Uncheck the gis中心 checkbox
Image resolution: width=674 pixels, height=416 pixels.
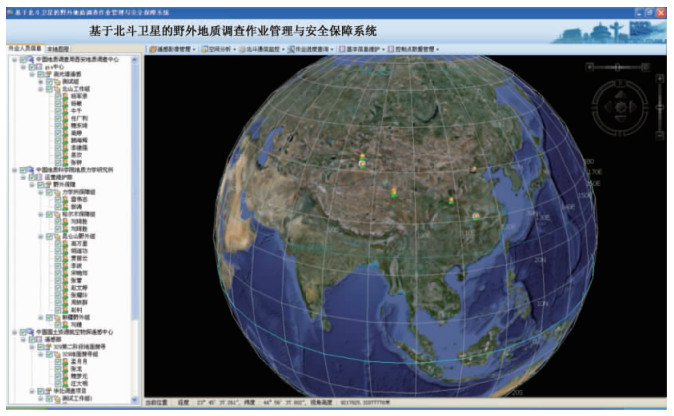click(32, 67)
